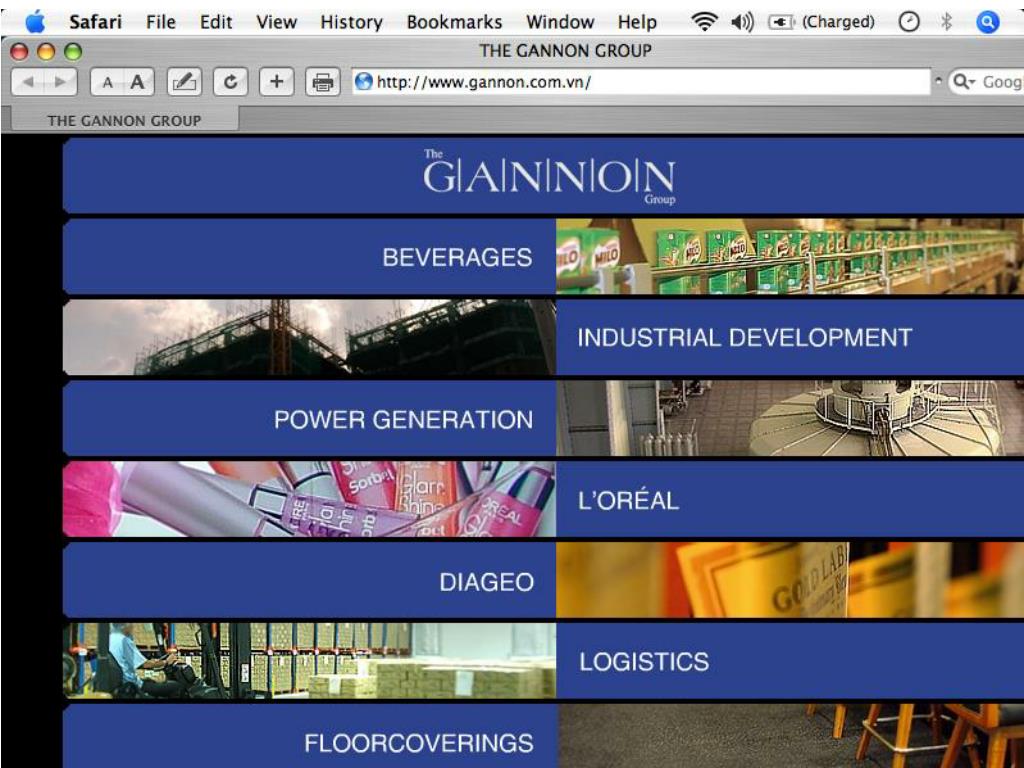Viewport: 1024px width, 768px height.
Task: Click the Milo cartons production photo
Action: click(x=790, y=257)
